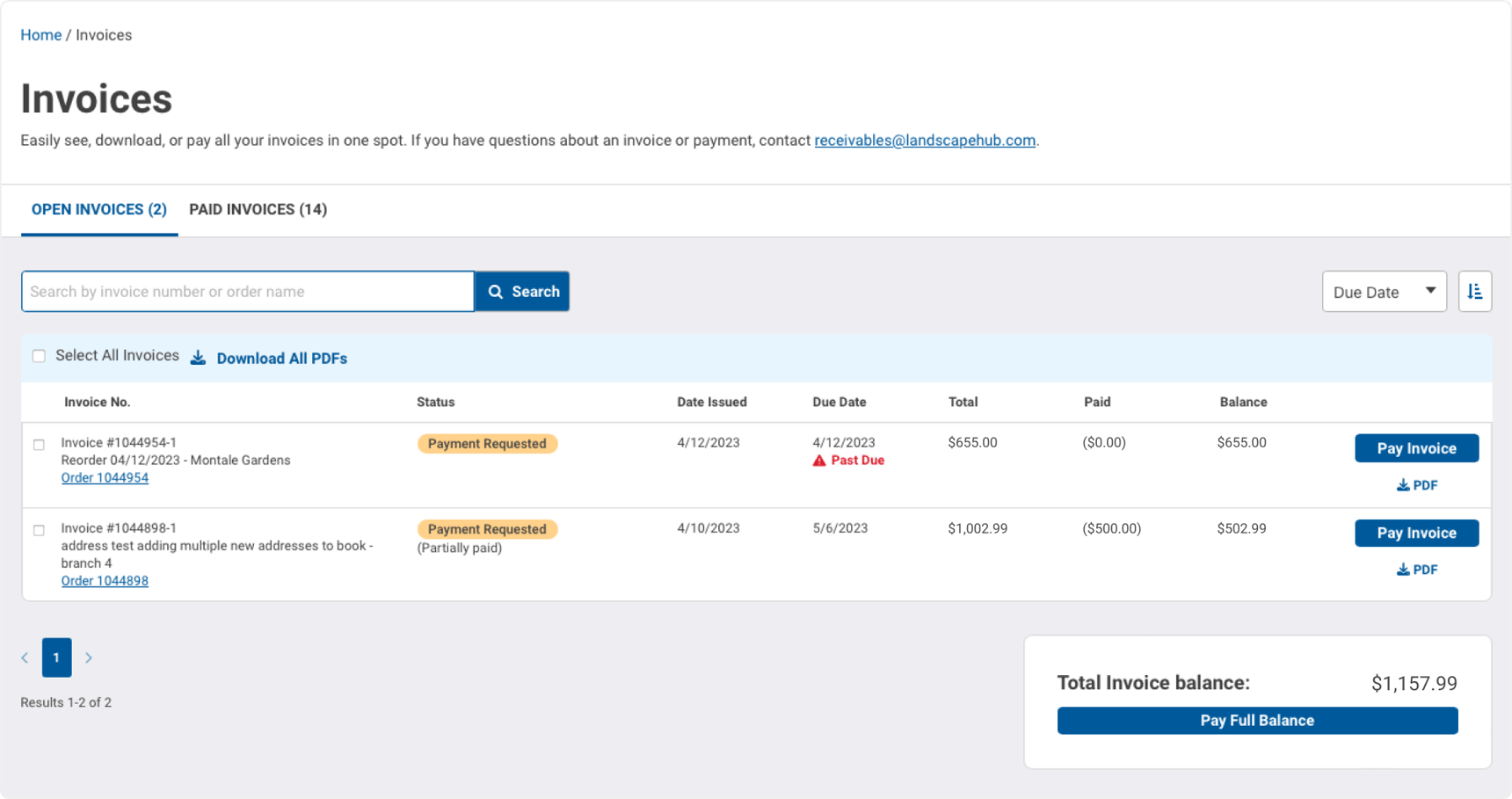Click the download icon next to Download All PDFs

tap(198, 358)
